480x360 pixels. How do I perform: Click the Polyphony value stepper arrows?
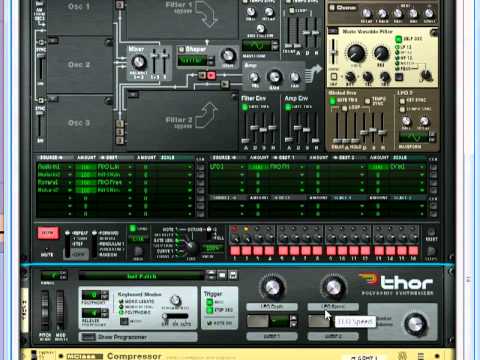[105, 295]
